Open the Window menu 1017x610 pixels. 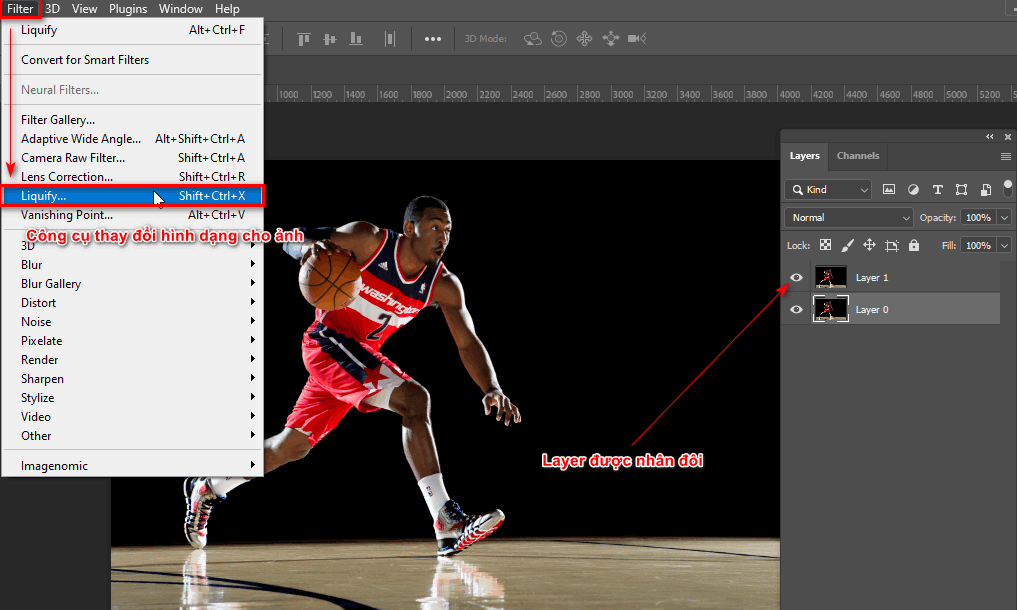(180, 8)
